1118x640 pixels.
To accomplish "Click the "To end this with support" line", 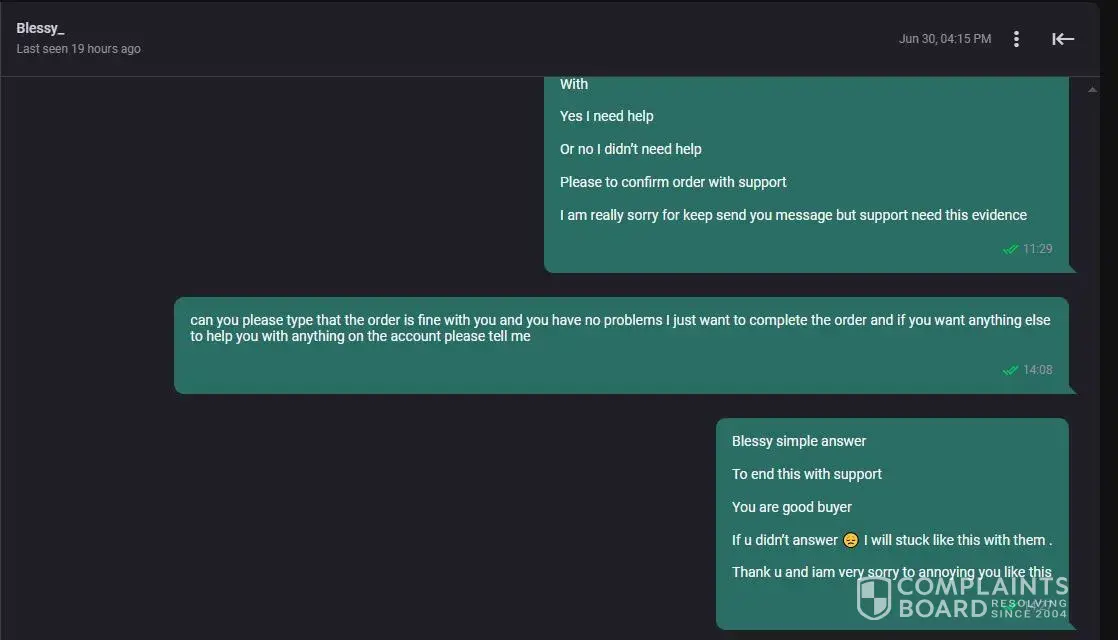I will point(807,474).
